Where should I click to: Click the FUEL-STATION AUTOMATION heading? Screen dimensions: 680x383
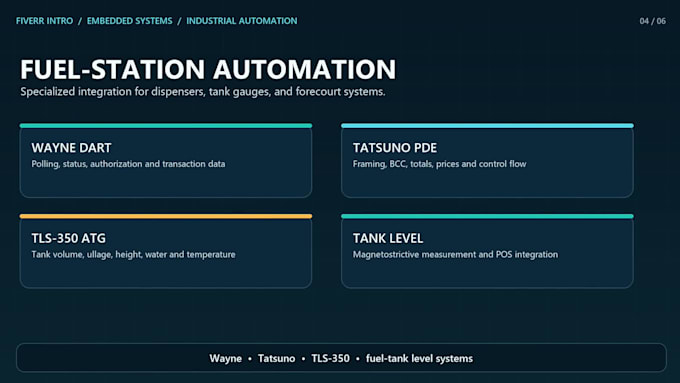pyautogui.click(x=208, y=69)
